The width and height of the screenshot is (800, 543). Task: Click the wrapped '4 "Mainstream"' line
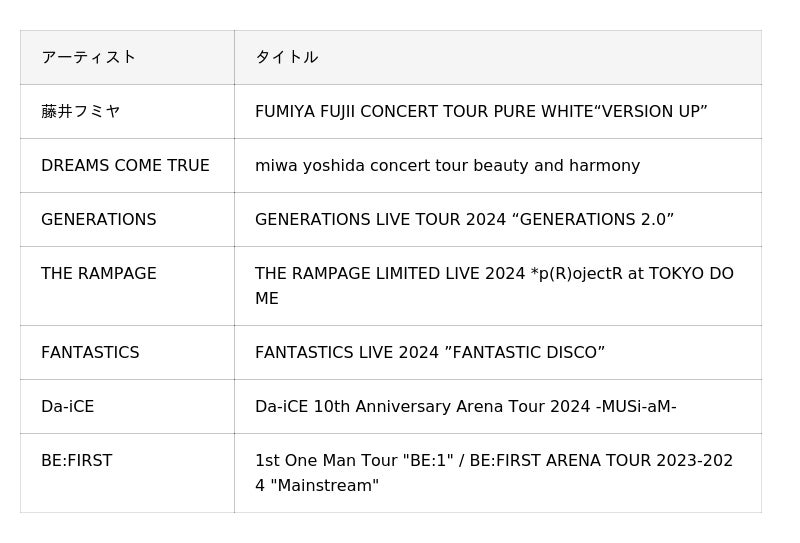point(317,485)
